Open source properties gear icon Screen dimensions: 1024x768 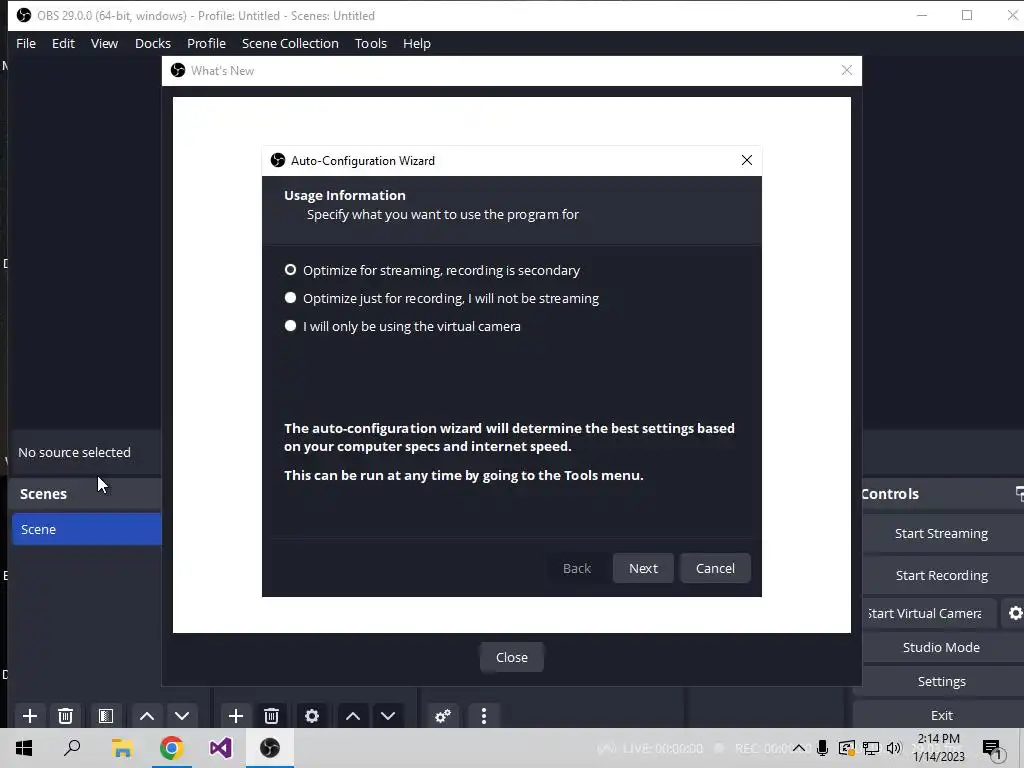tap(312, 716)
